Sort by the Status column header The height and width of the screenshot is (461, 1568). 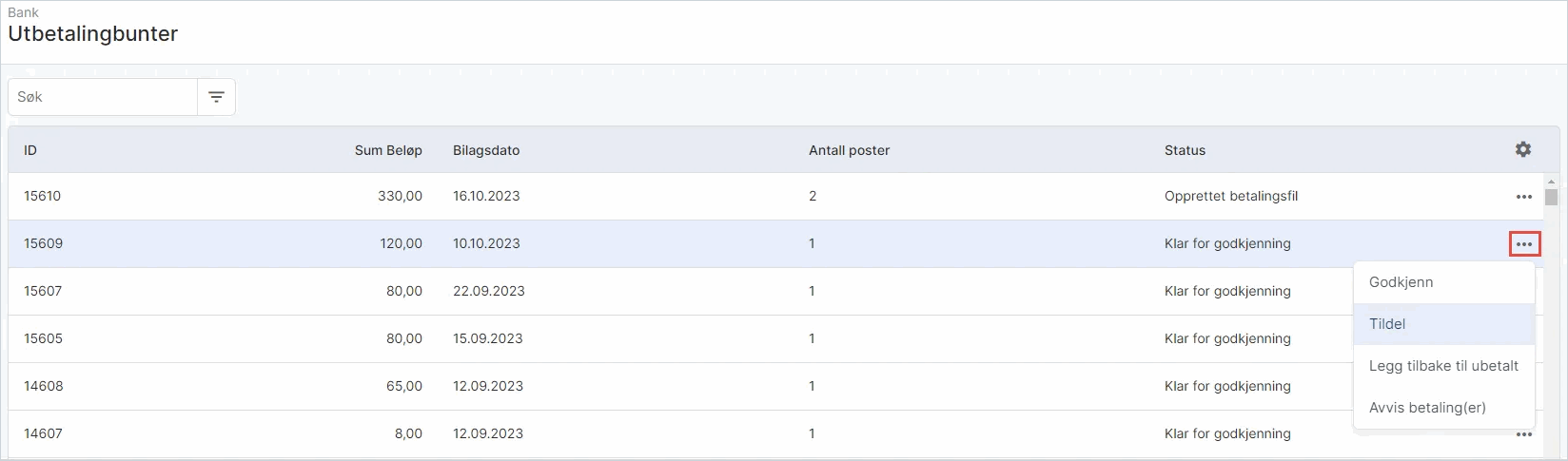click(x=1185, y=150)
